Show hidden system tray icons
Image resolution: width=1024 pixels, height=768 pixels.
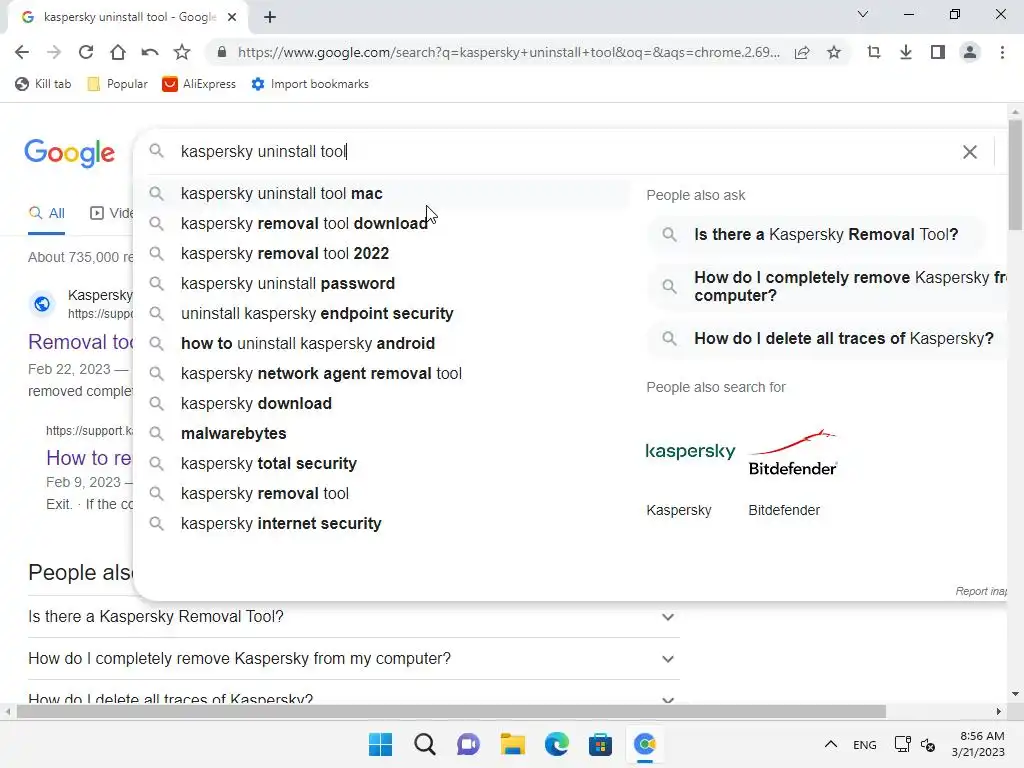tap(831, 744)
